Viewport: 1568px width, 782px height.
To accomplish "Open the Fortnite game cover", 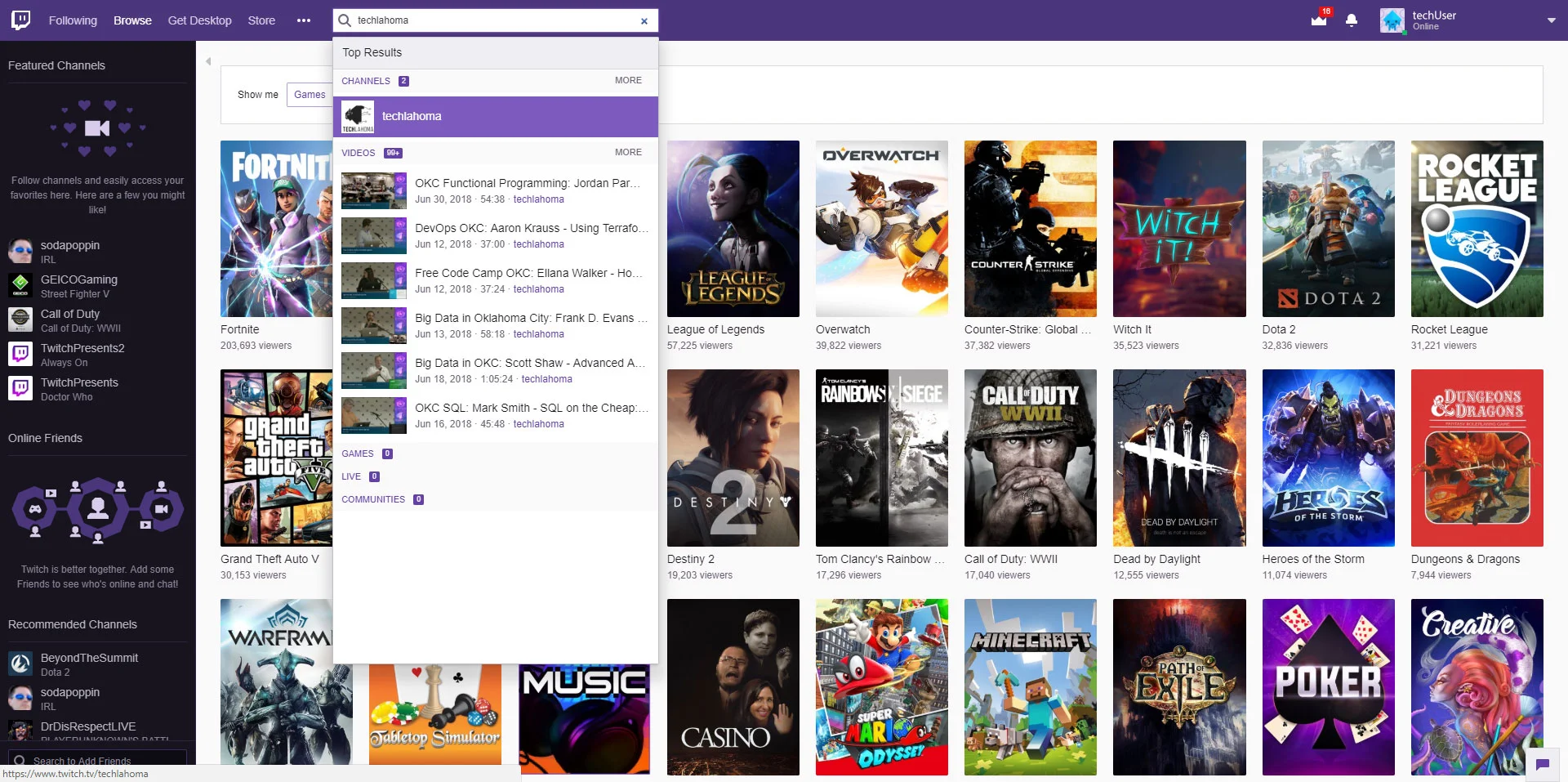I will click(276, 229).
